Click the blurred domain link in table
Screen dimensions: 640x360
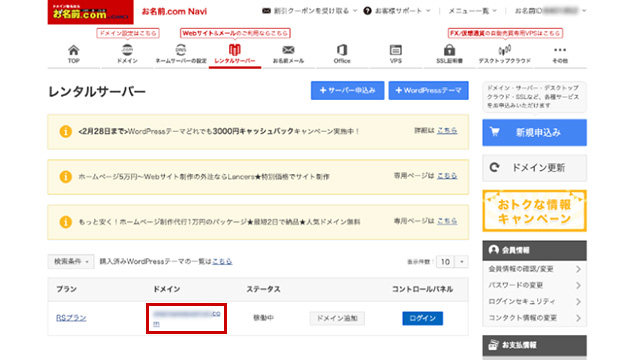click(x=187, y=318)
